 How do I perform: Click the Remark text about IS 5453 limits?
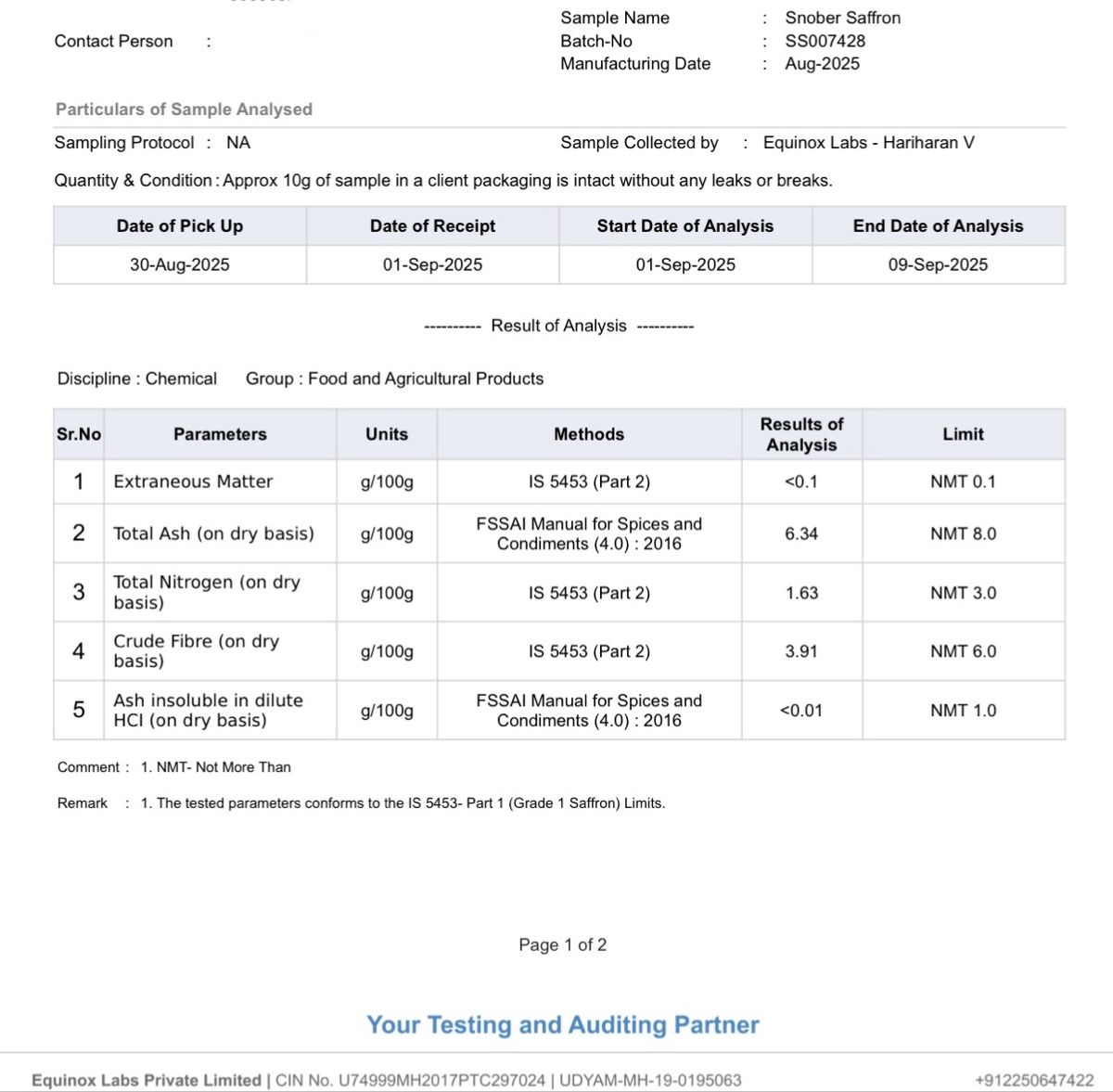403,803
